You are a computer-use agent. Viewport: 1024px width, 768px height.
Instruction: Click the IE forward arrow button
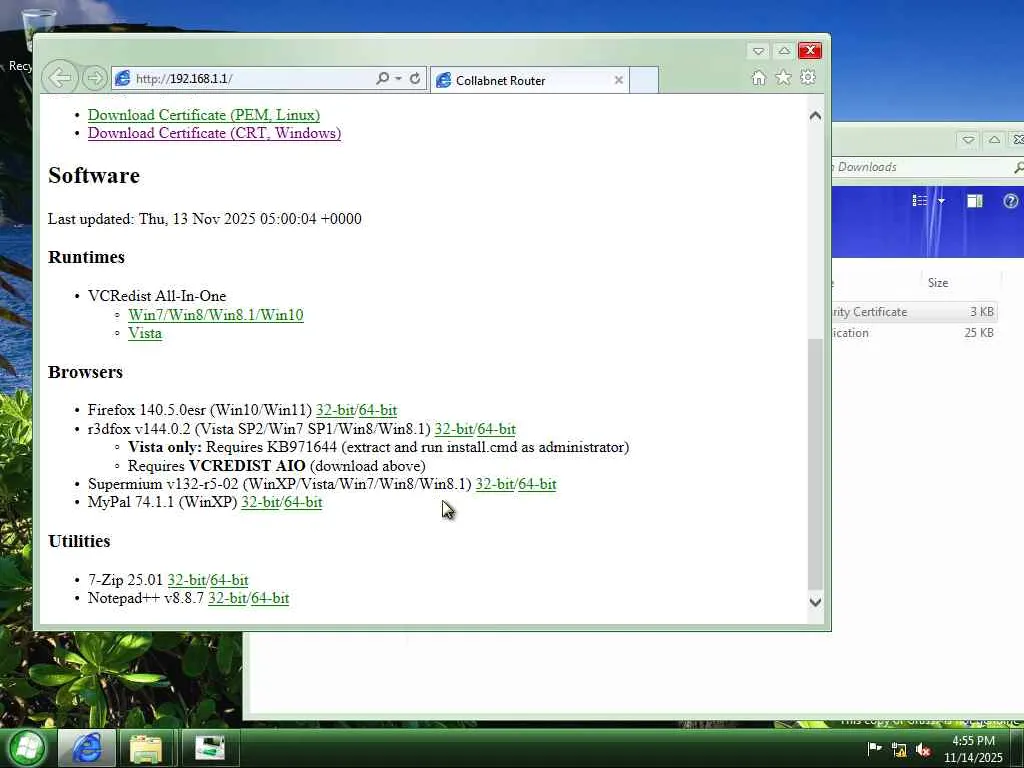tap(95, 78)
